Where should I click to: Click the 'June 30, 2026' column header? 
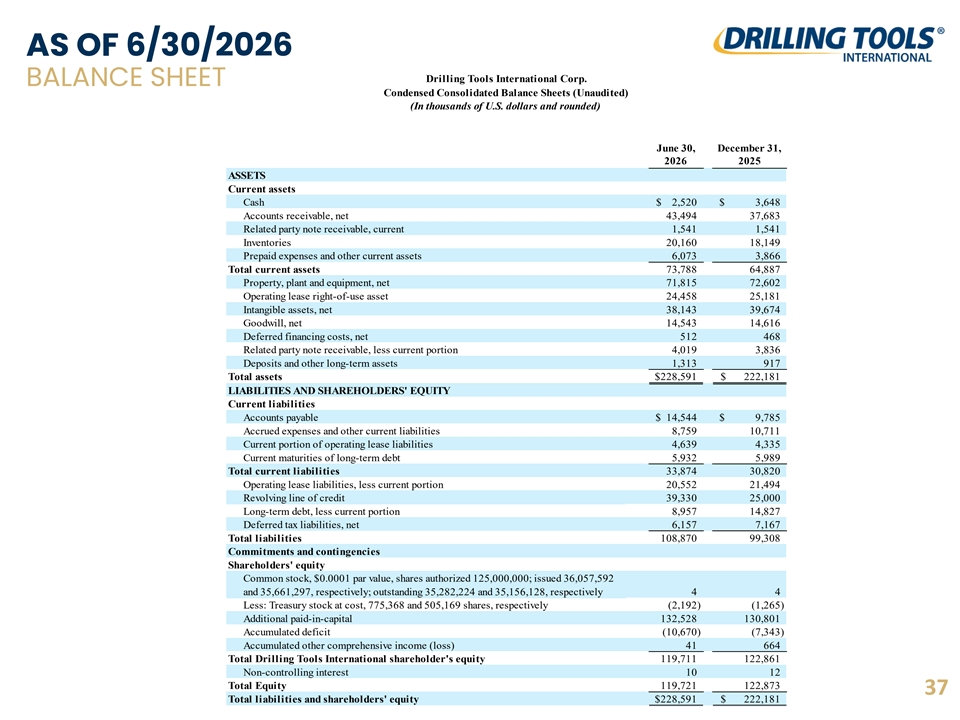[x=676, y=154]
